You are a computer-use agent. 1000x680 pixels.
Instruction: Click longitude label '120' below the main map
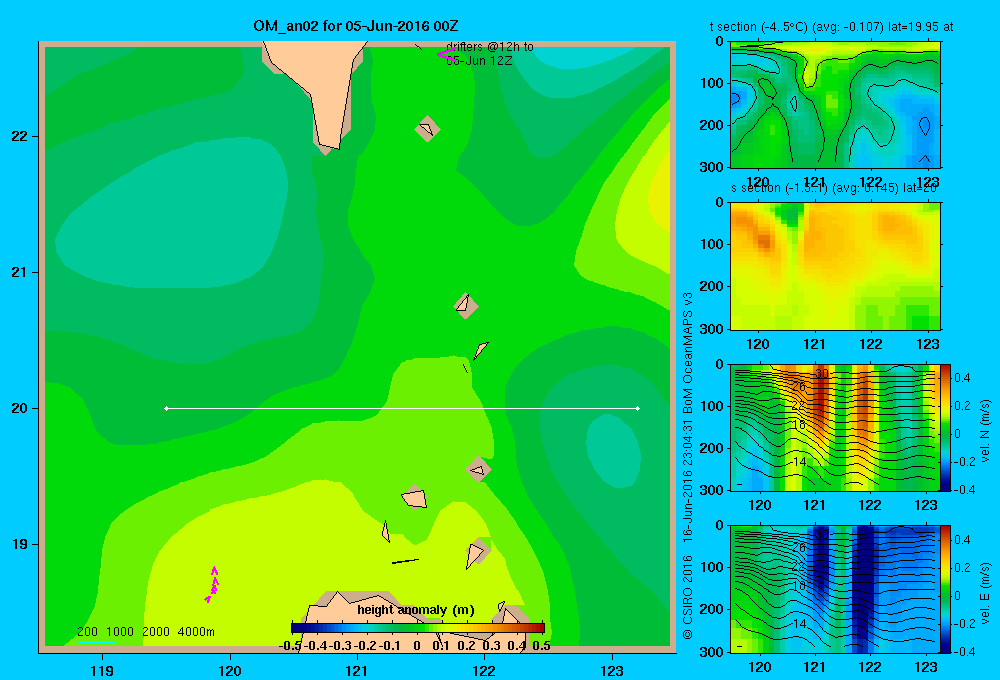click(230, 670)
